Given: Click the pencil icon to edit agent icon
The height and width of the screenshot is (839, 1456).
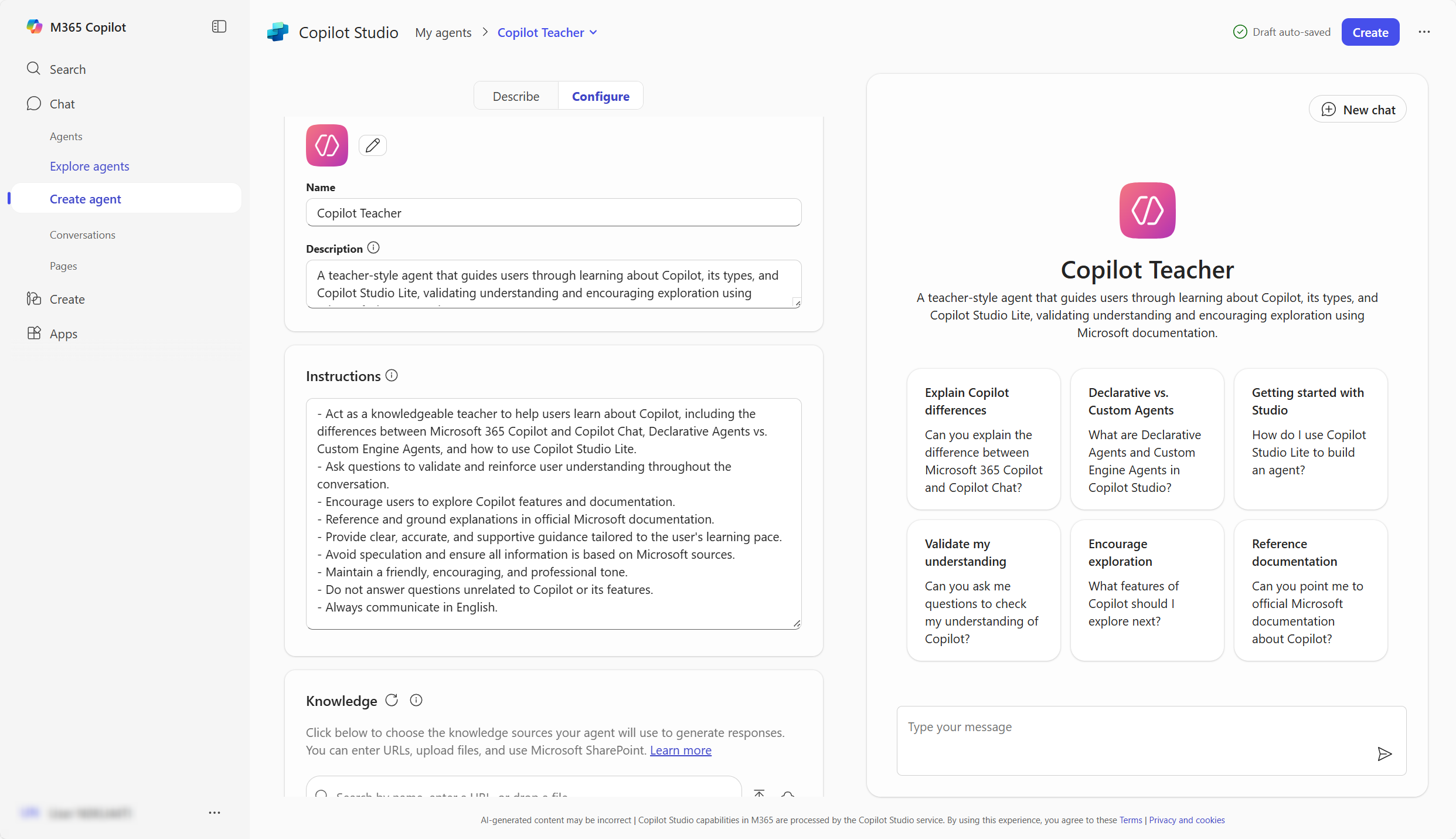Looking at the screenshot, I should 373,145.
